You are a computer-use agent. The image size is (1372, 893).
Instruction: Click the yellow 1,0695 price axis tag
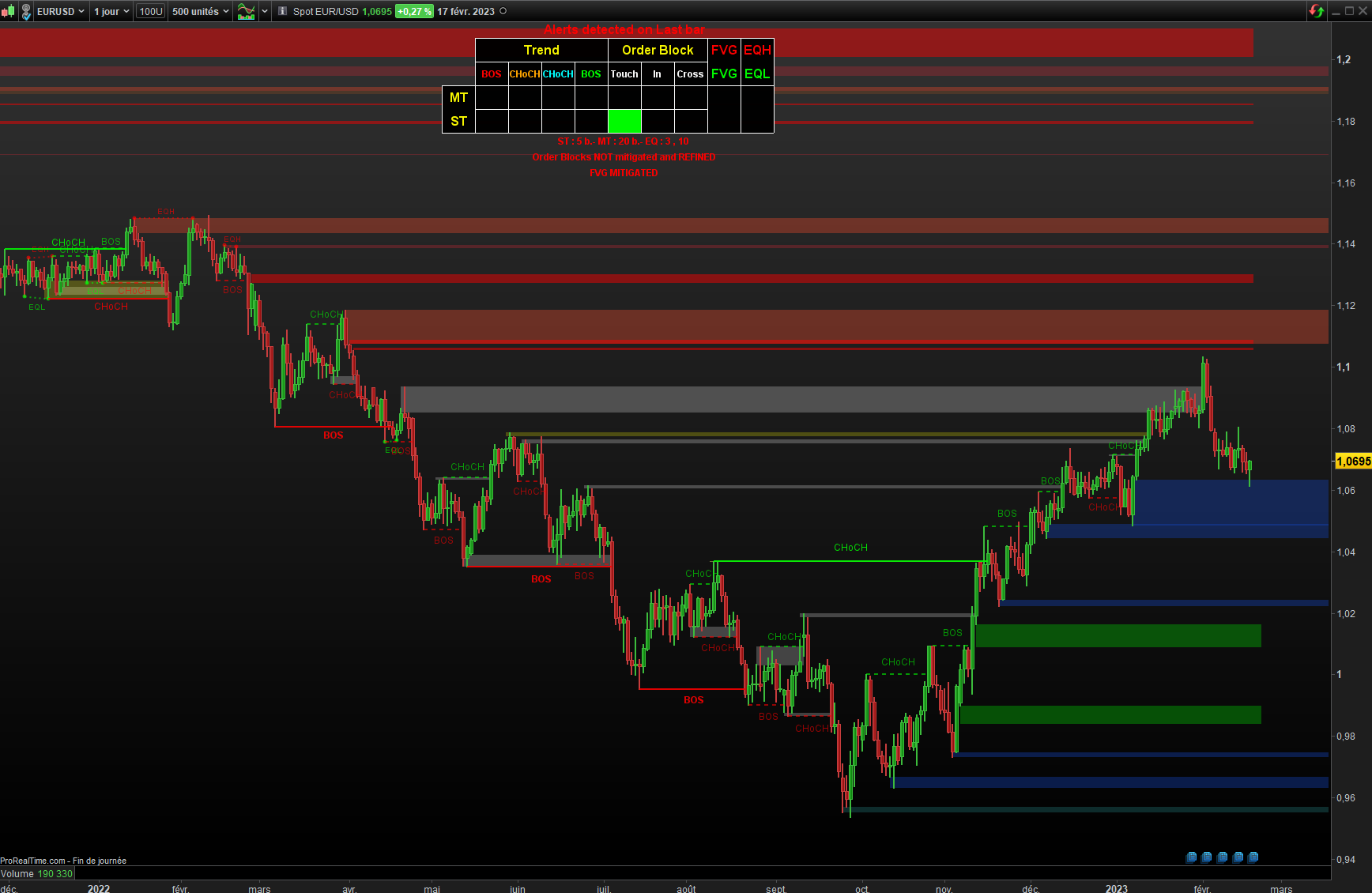point(1353,461)
